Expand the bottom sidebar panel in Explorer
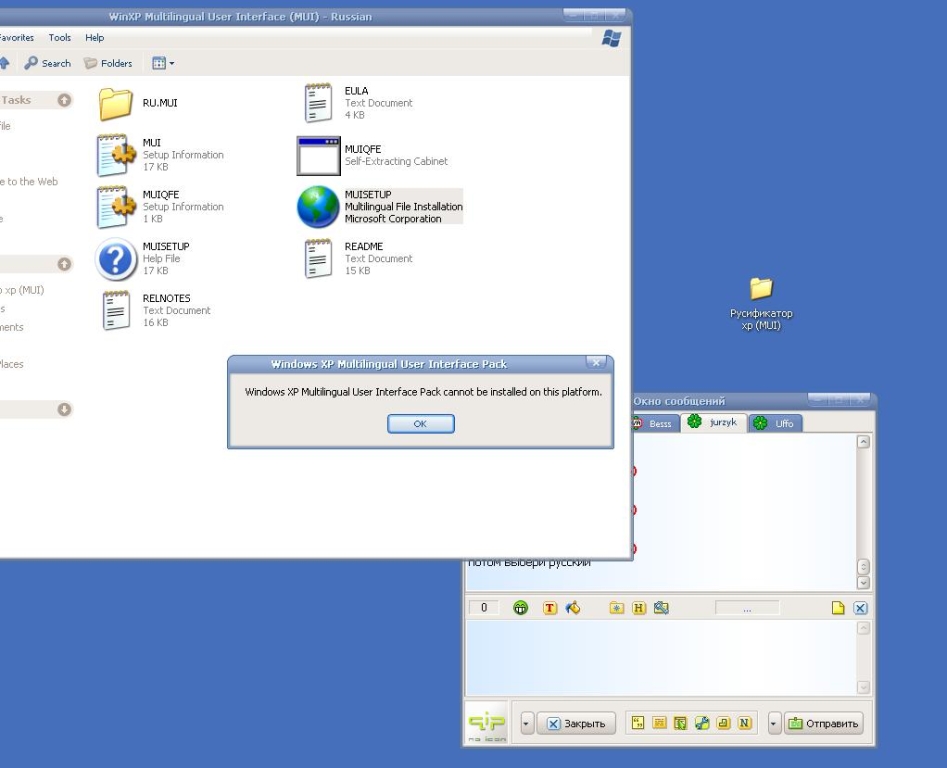The height and width of the screenshot is (768, 947). 65,409
